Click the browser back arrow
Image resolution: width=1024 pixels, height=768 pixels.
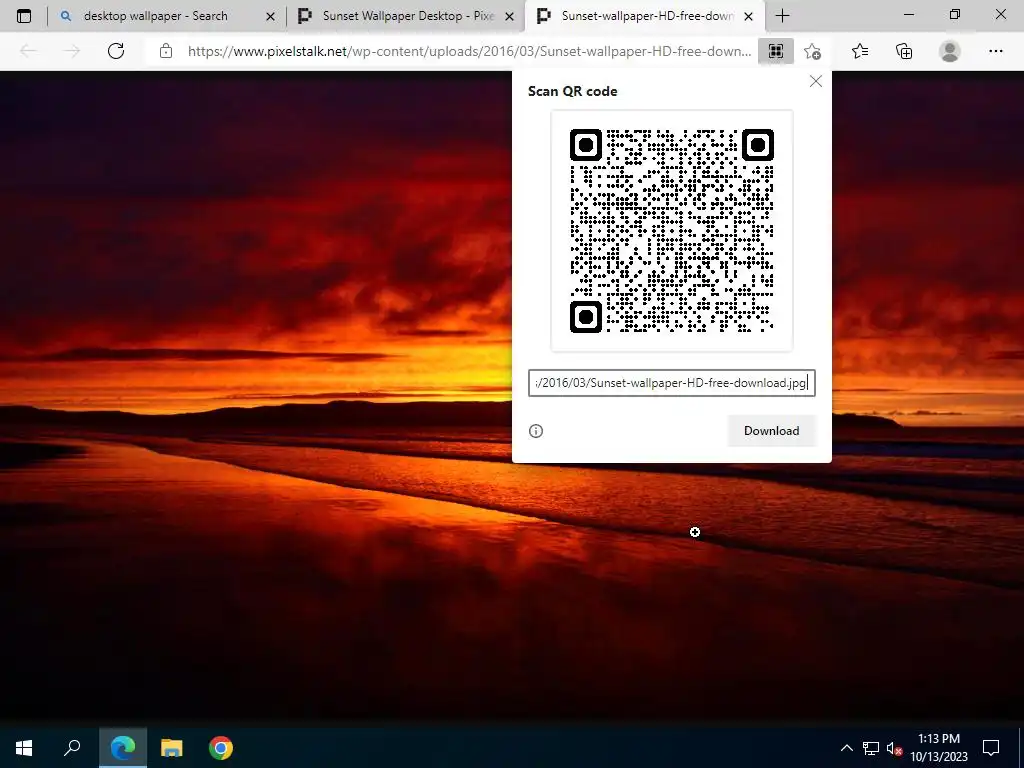[x=28, y=51]
